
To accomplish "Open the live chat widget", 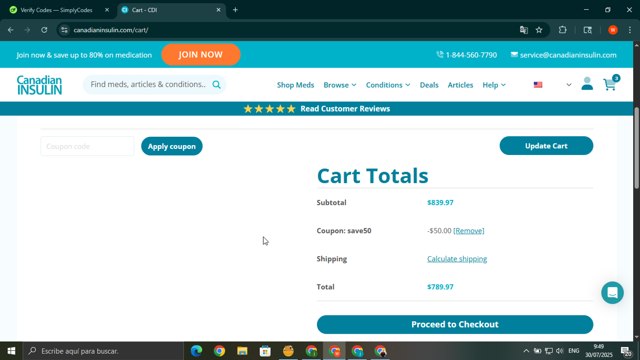I will [x=612, y=293].
